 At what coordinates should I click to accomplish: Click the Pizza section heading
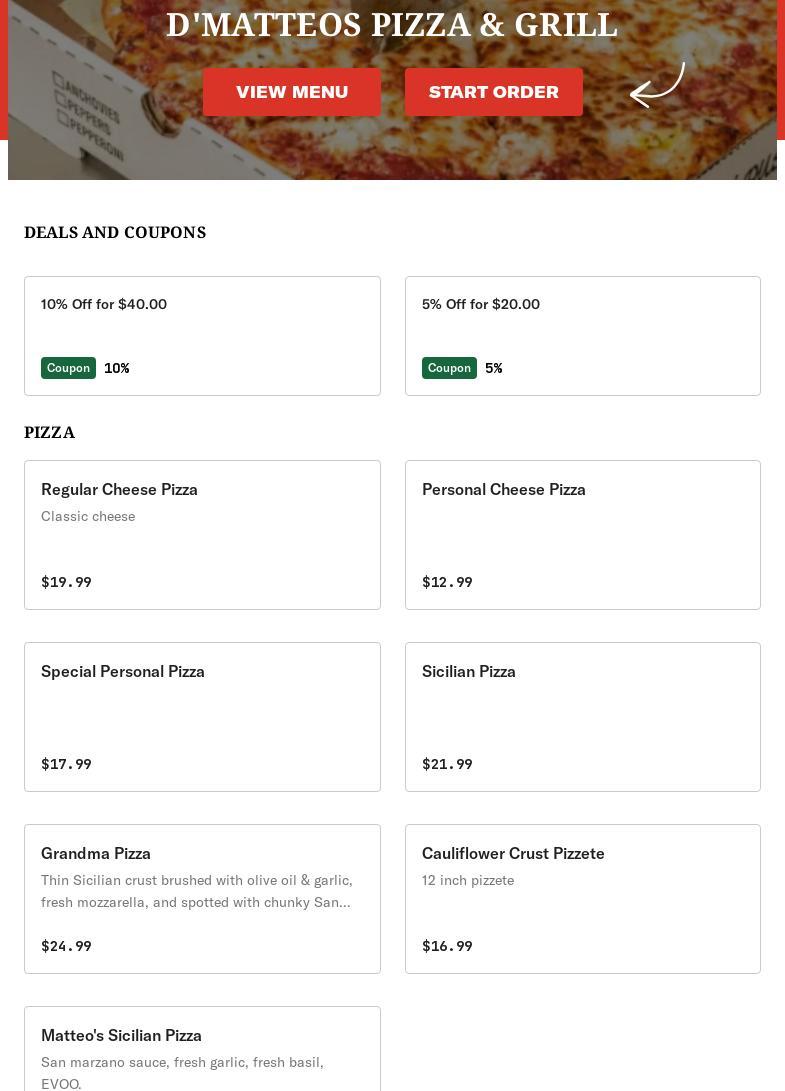(x=49, y=432)
